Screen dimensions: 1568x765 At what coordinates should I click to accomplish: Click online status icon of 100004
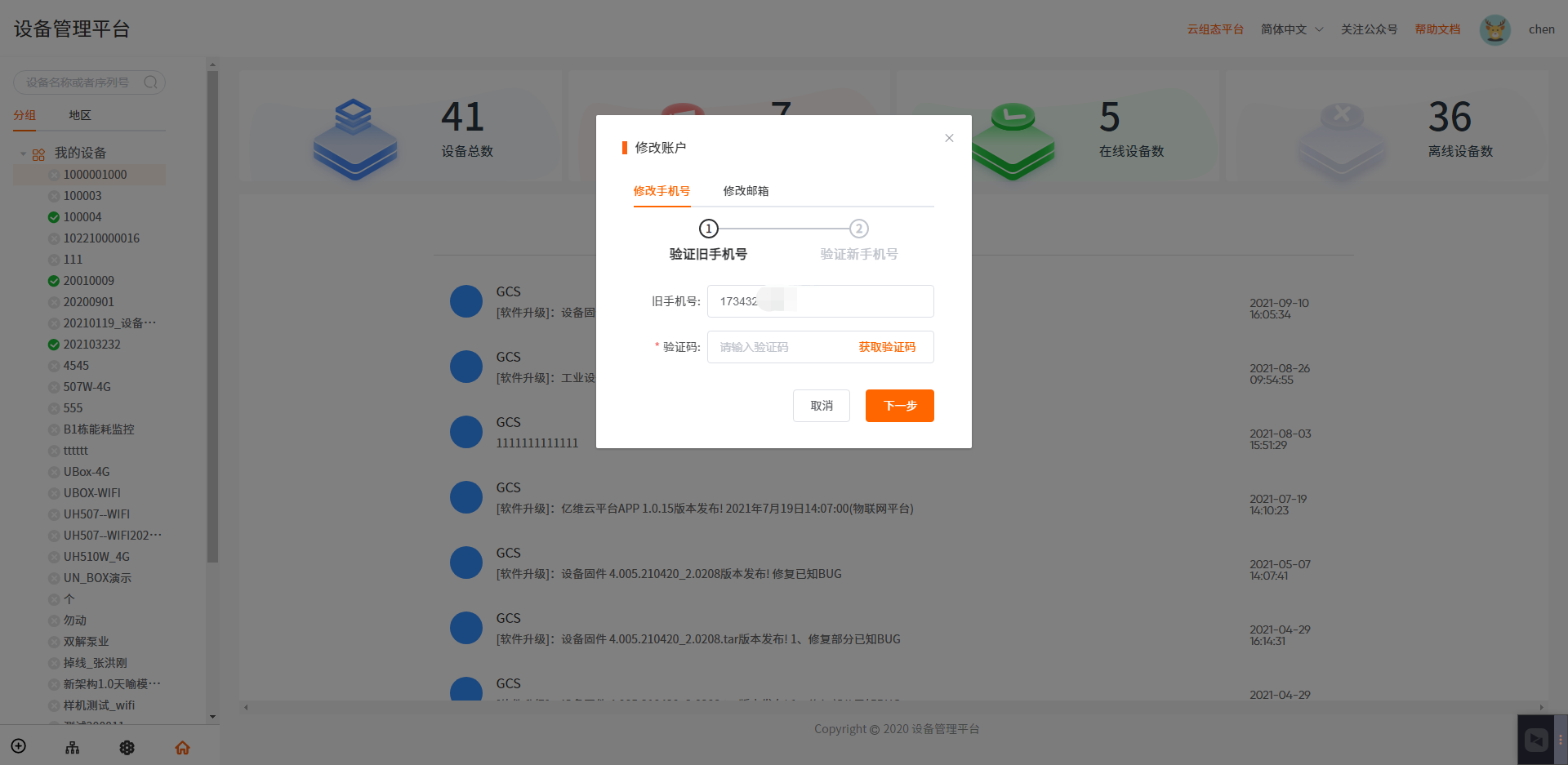tap(54, 217)
